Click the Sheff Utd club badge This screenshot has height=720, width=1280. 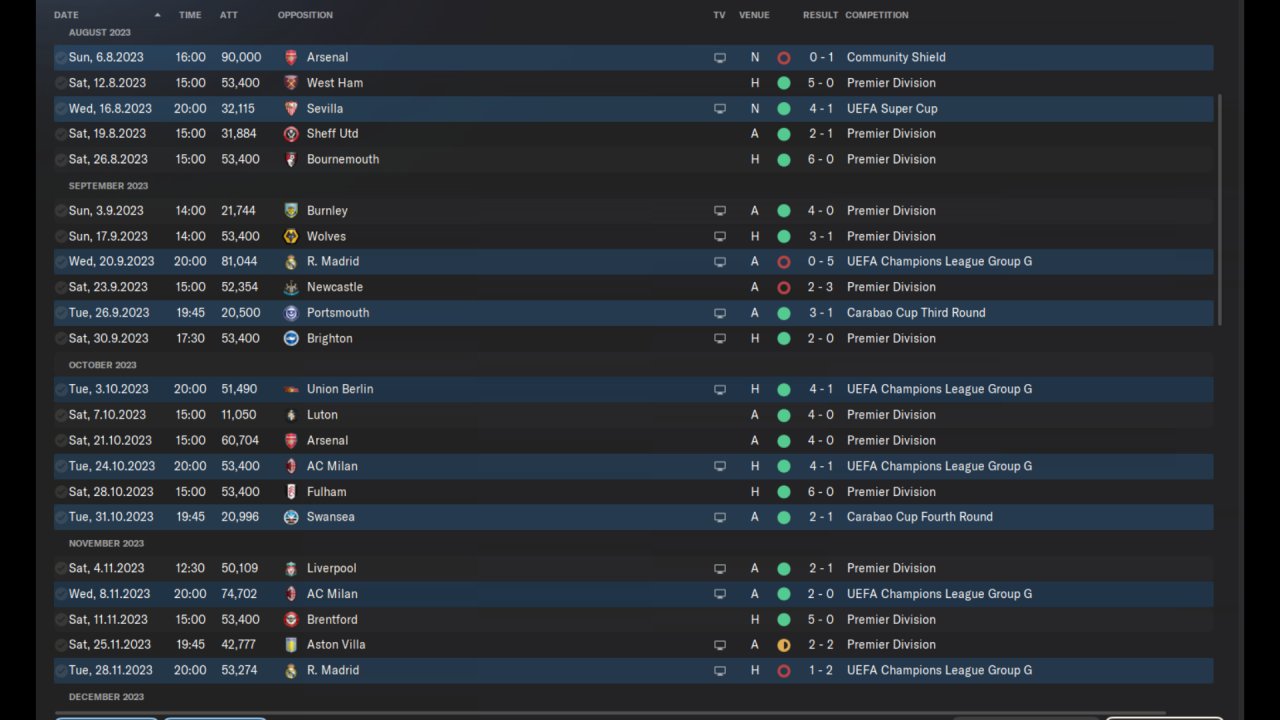pyautogui.click(x=291, y=134)
